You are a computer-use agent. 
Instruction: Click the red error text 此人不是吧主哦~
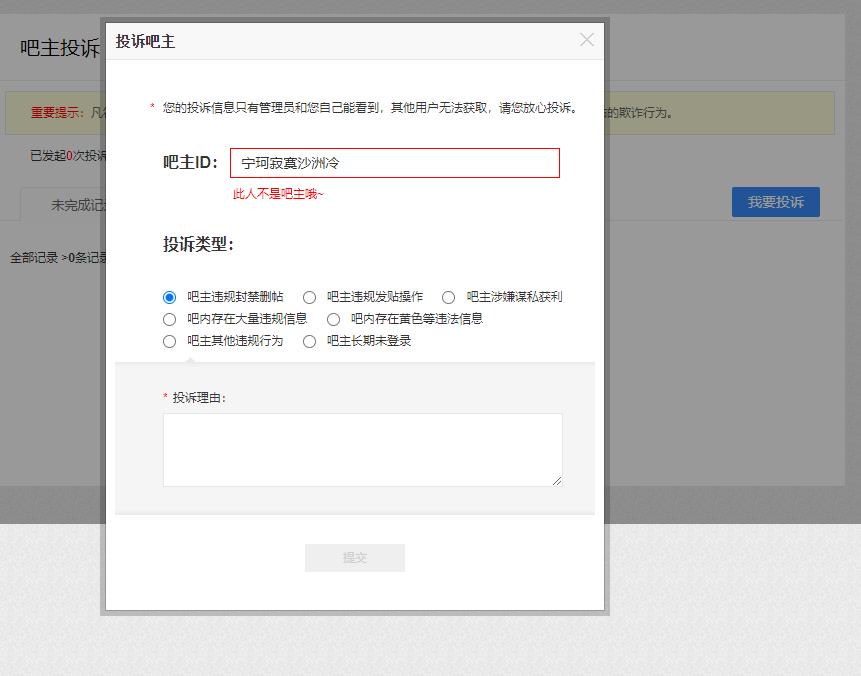click(278, 194)
